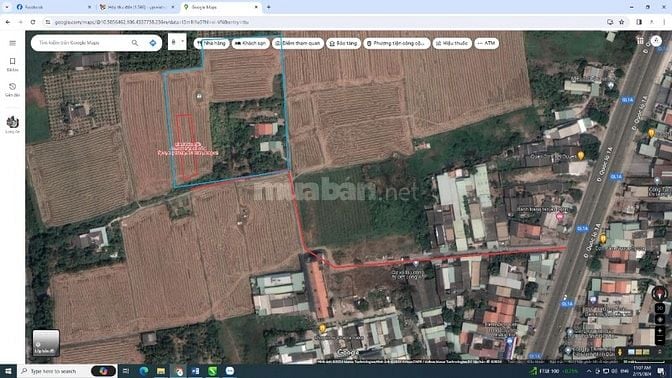This screenshot has height=378, width=672.
Task: Click the yellow Street View pegman
Action: (619, 352)
